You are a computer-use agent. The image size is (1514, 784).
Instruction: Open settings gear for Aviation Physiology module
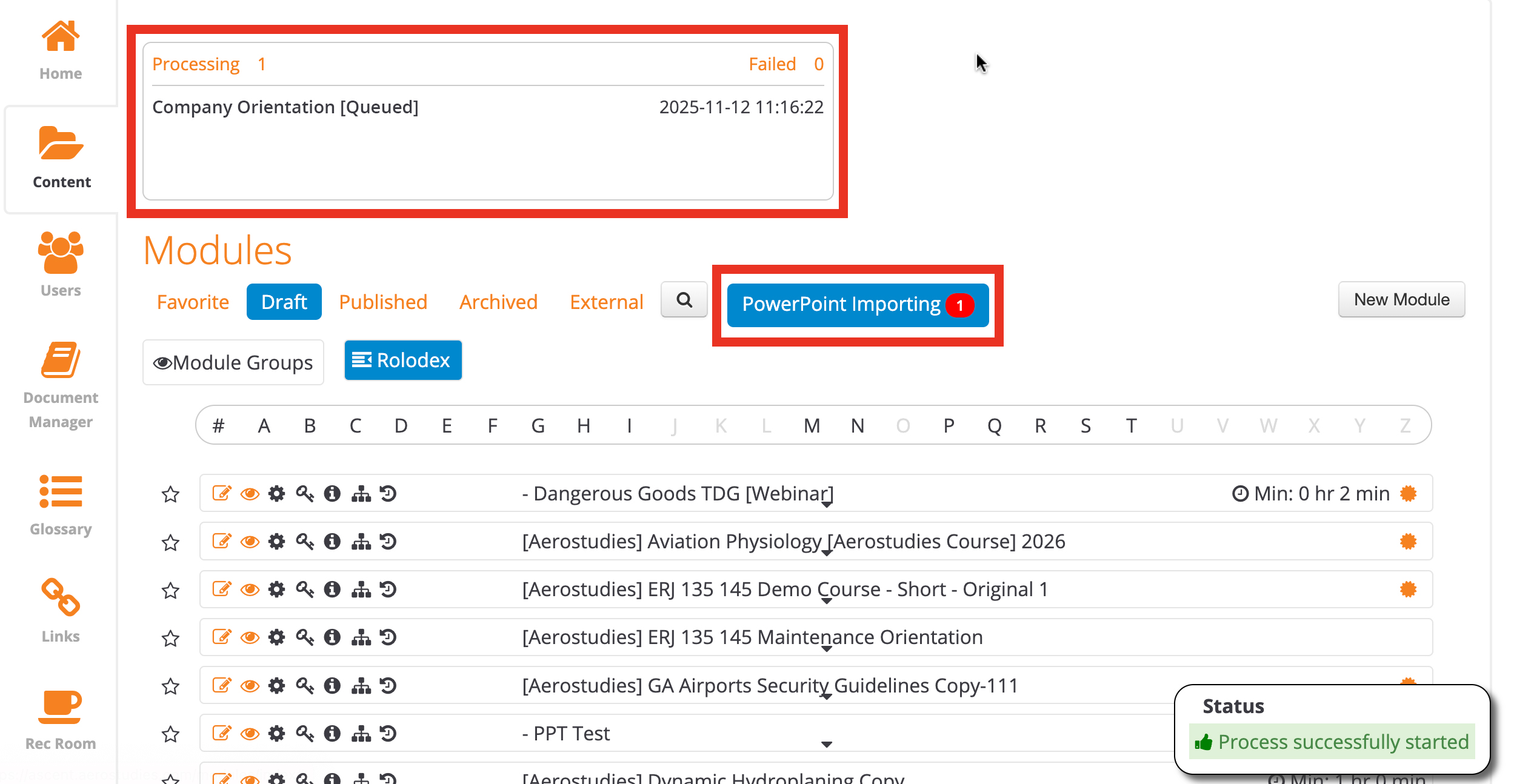[x=277, y=542]
